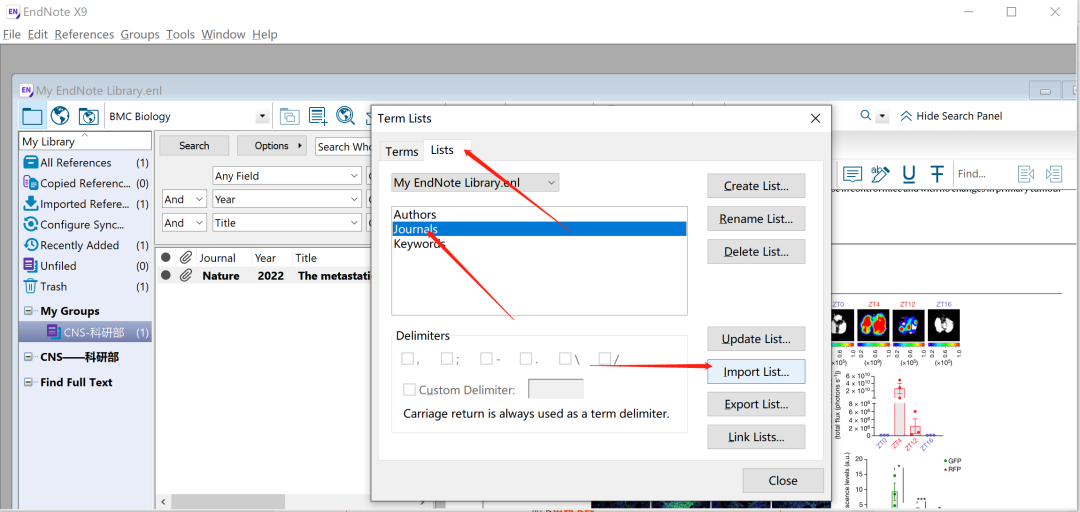1080x512 pixels.
Task: Enable the period delimiter checkbox
Action: pos(526,358)
